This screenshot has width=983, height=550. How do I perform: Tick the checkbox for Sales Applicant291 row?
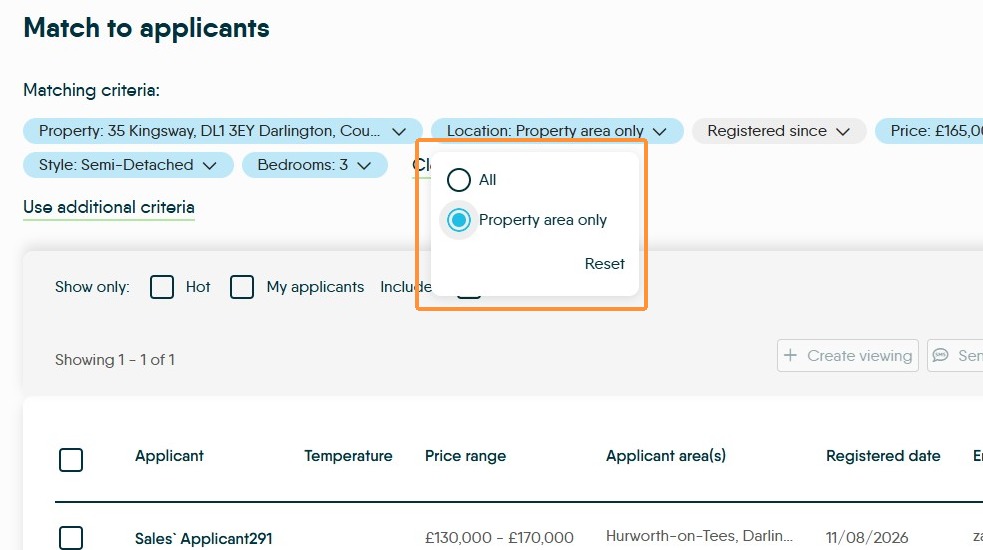[71, 538]
